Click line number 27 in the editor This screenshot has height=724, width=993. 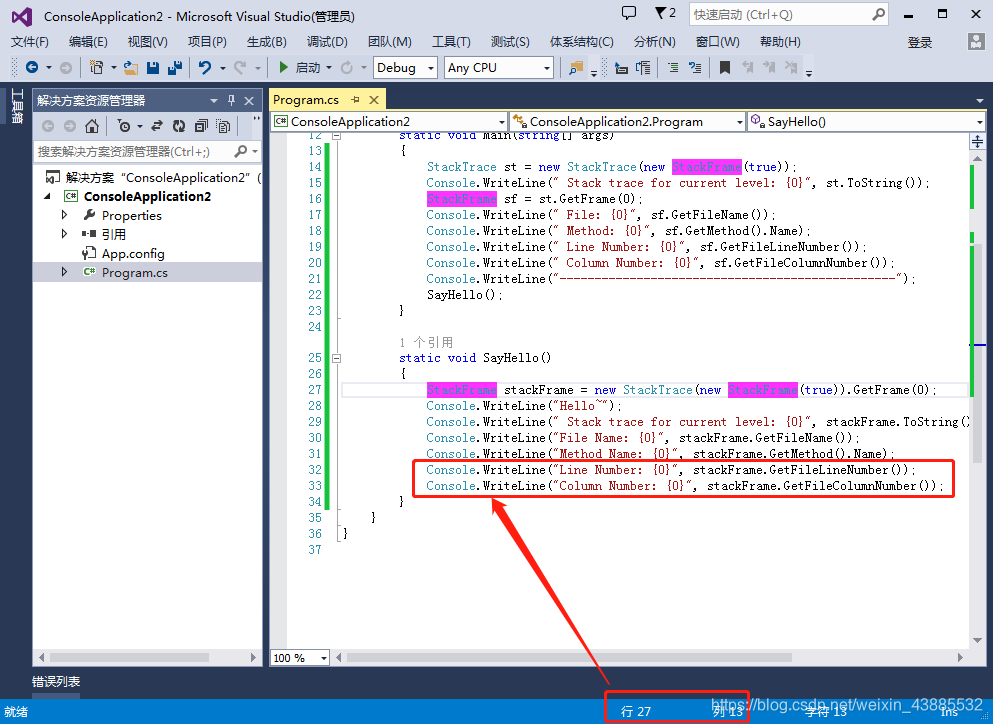point(315,390)
